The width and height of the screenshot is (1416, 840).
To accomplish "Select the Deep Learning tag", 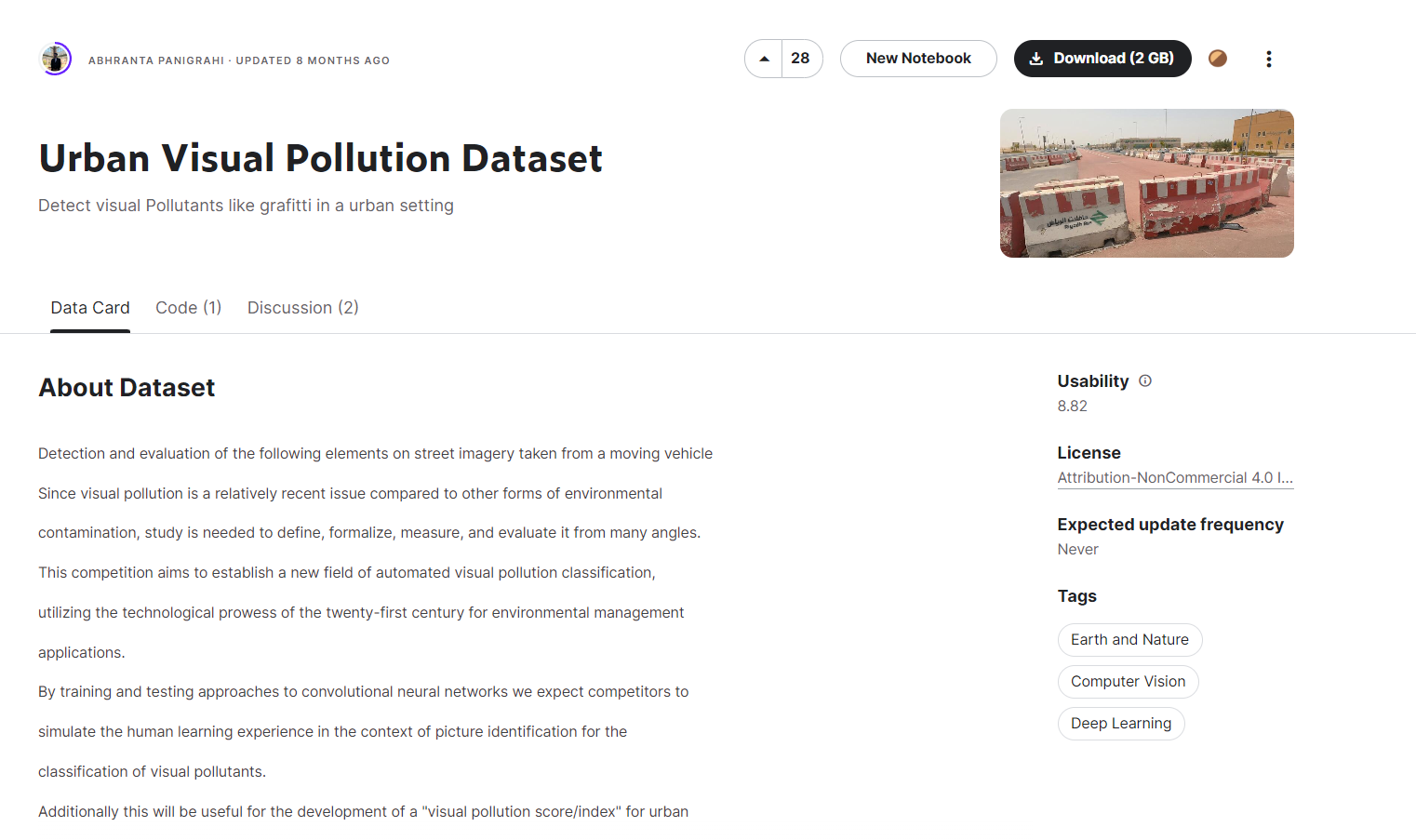I will [x=1121, y=724].
